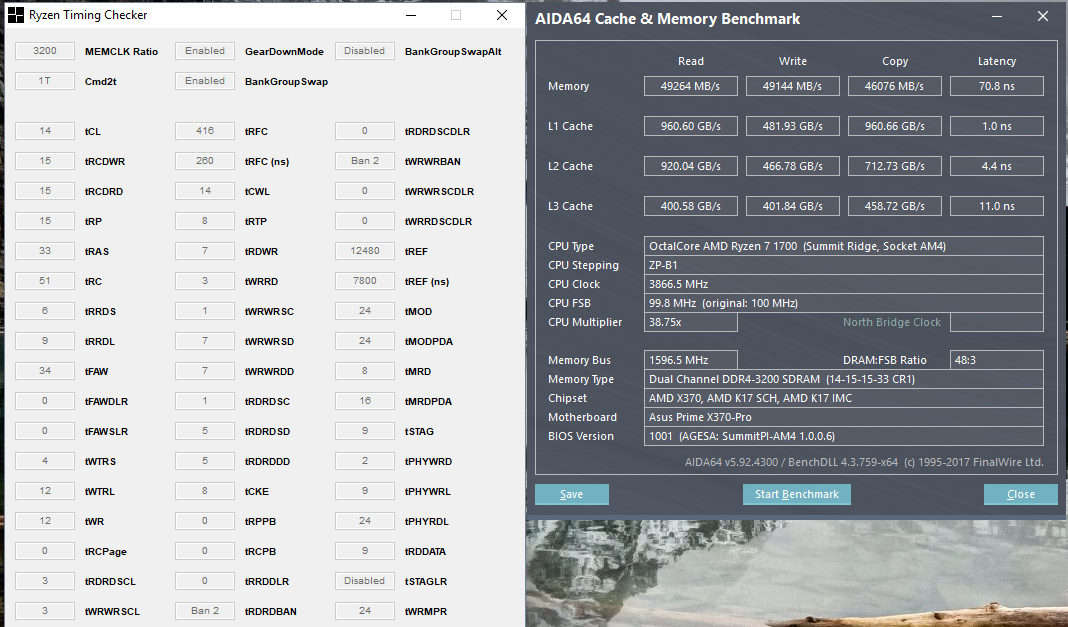Click the Memory Bus value 1596.5 MHz
This screenshot has height=627, width=1068.
691,360
